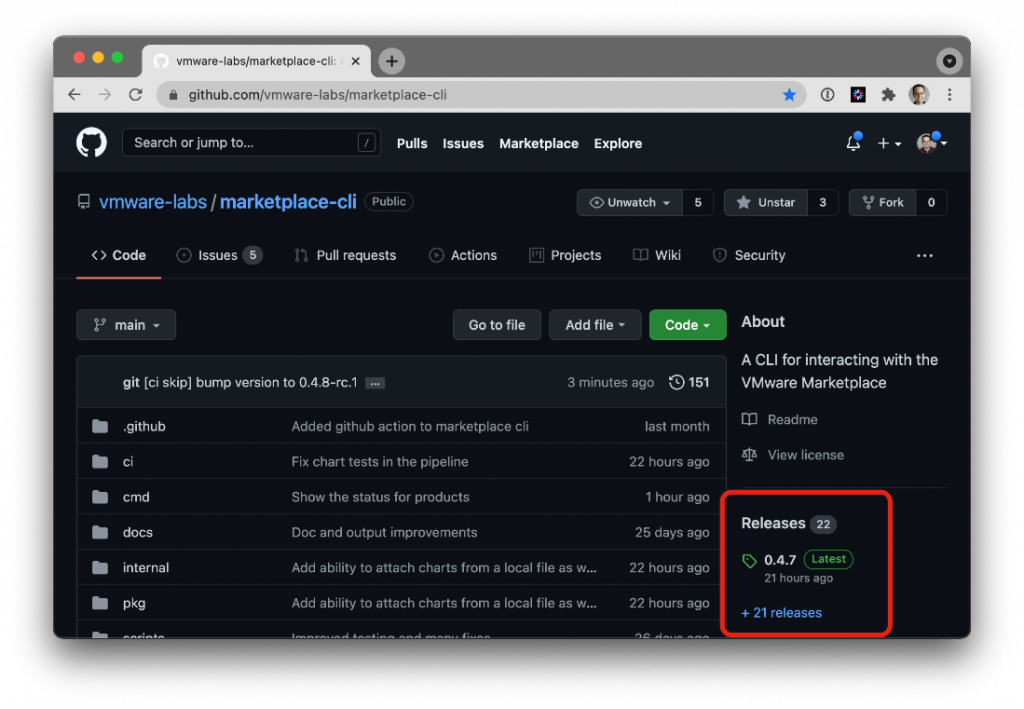
Task: Reload the page in browser
Action: pos(136,95)
